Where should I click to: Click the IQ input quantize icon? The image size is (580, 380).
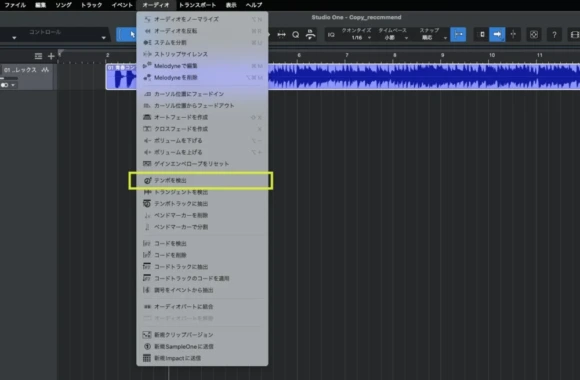(x=331, y=35)
